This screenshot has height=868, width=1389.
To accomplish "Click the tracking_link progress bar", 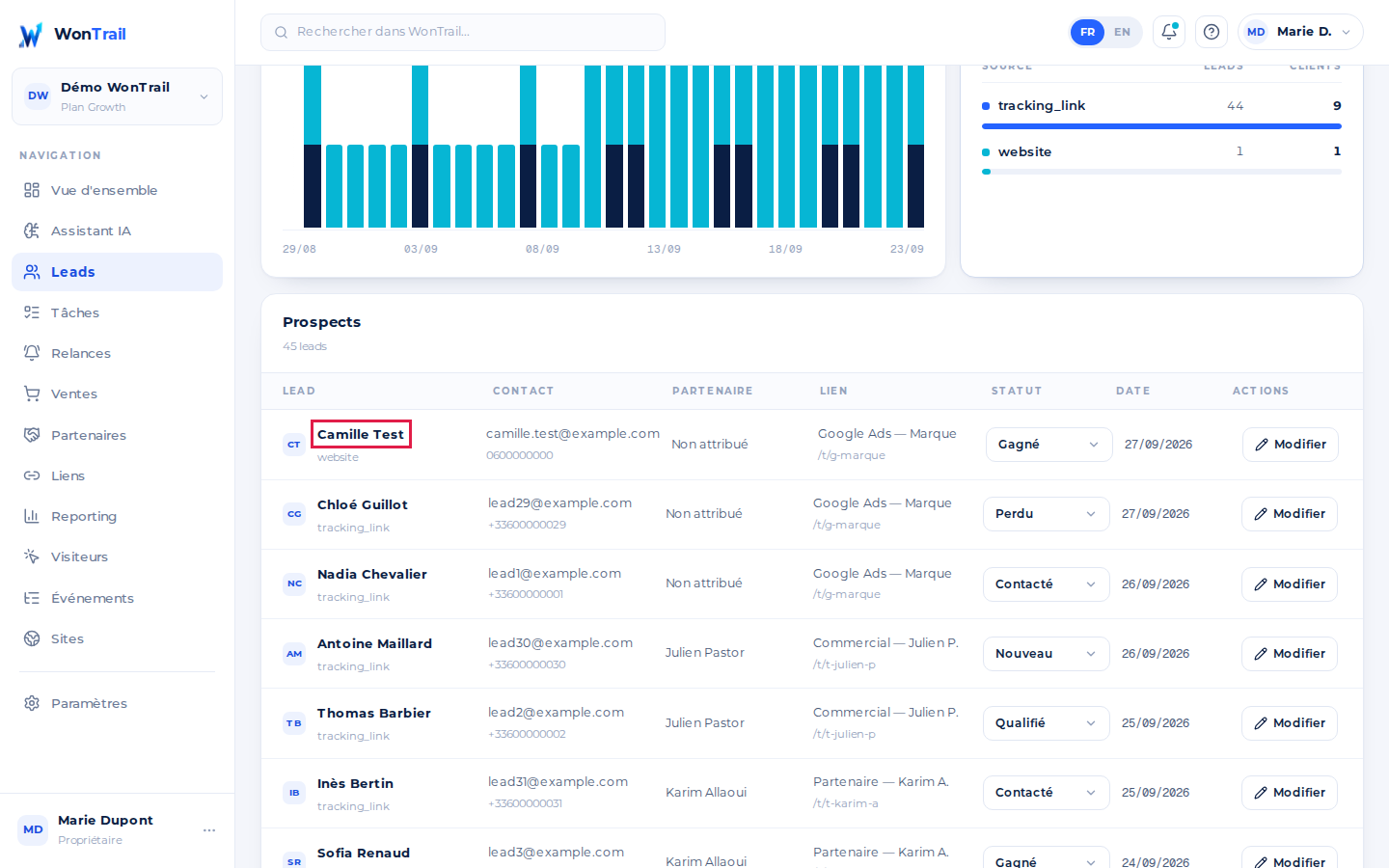I will pos(1161,126).
